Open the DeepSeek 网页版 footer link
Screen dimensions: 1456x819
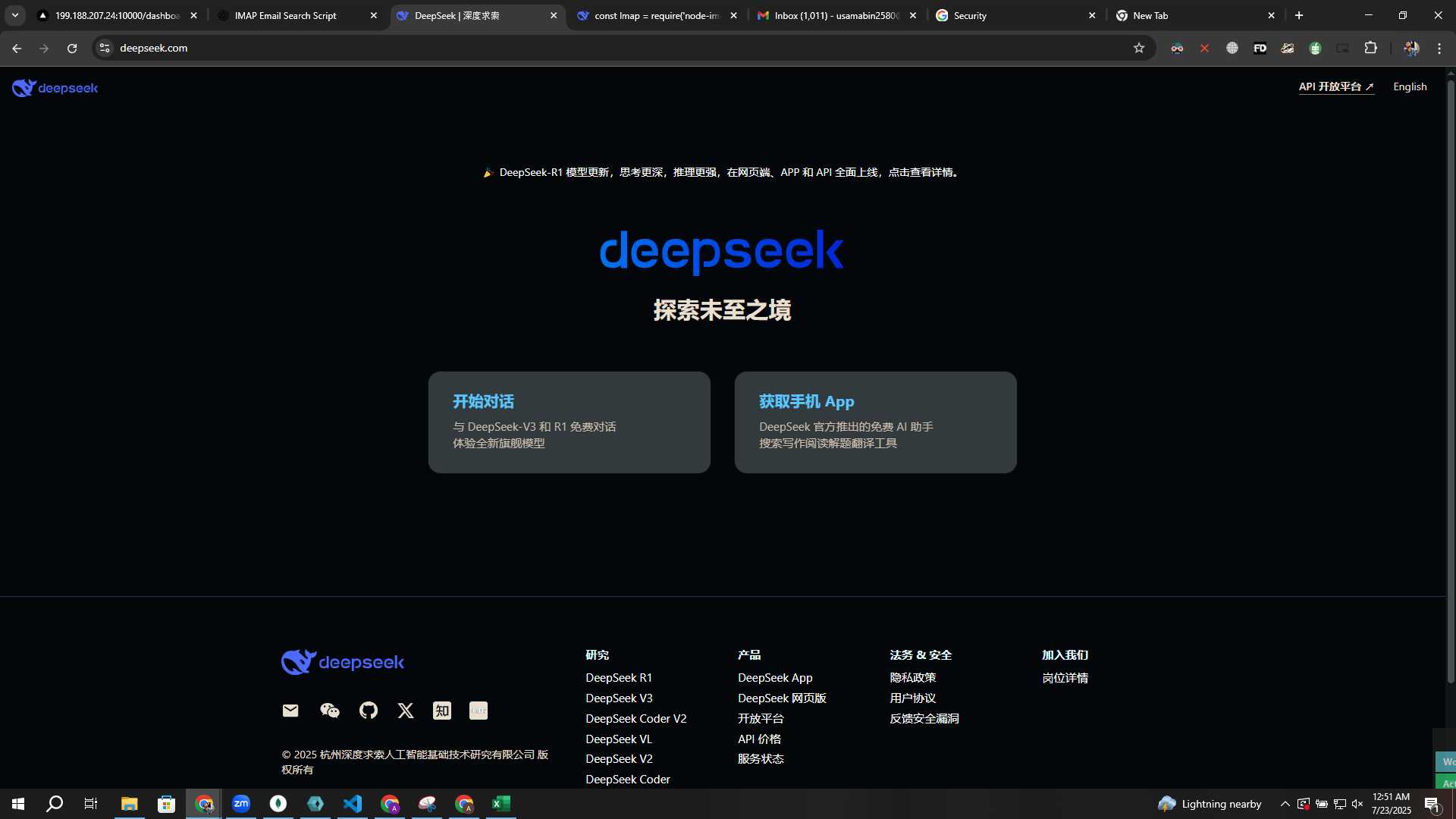782,698
